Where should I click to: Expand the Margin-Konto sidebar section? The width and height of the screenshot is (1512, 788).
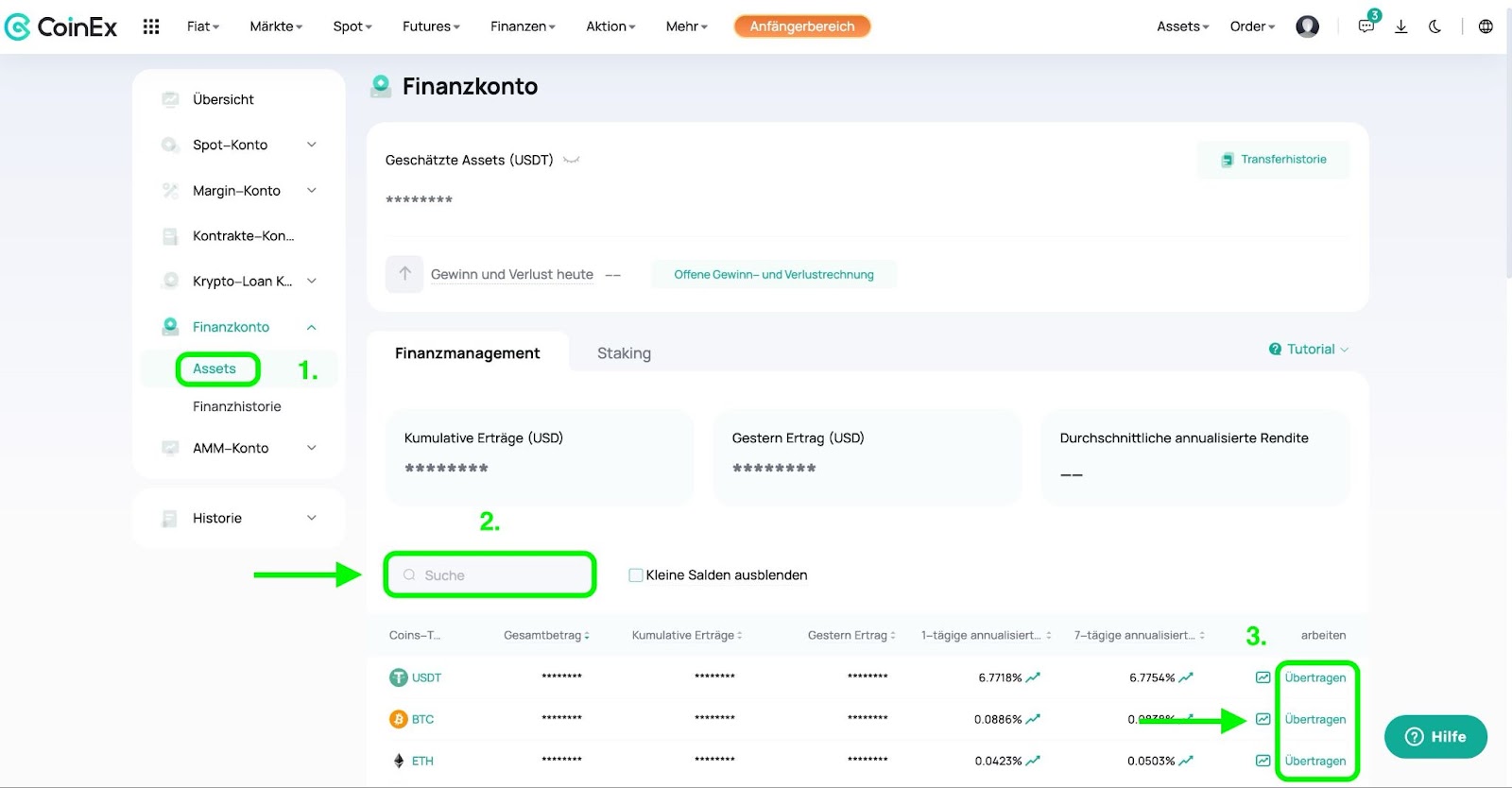coord(312,190)
